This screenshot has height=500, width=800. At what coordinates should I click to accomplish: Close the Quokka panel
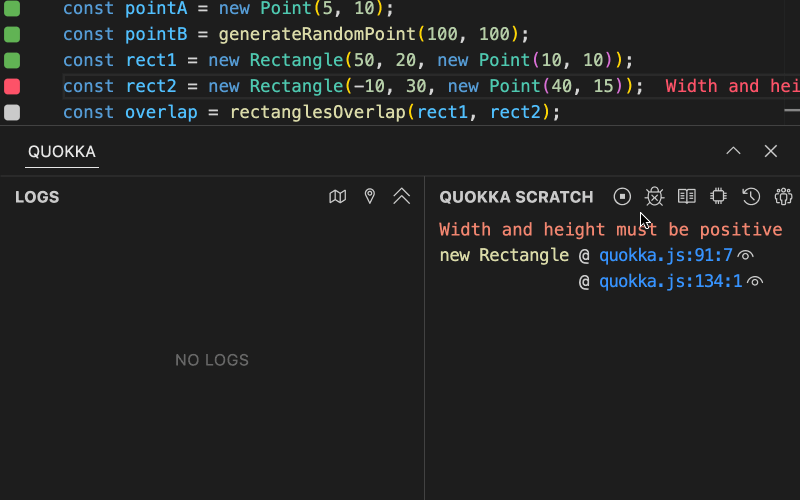pyautogui.click(x=770, y=151)
